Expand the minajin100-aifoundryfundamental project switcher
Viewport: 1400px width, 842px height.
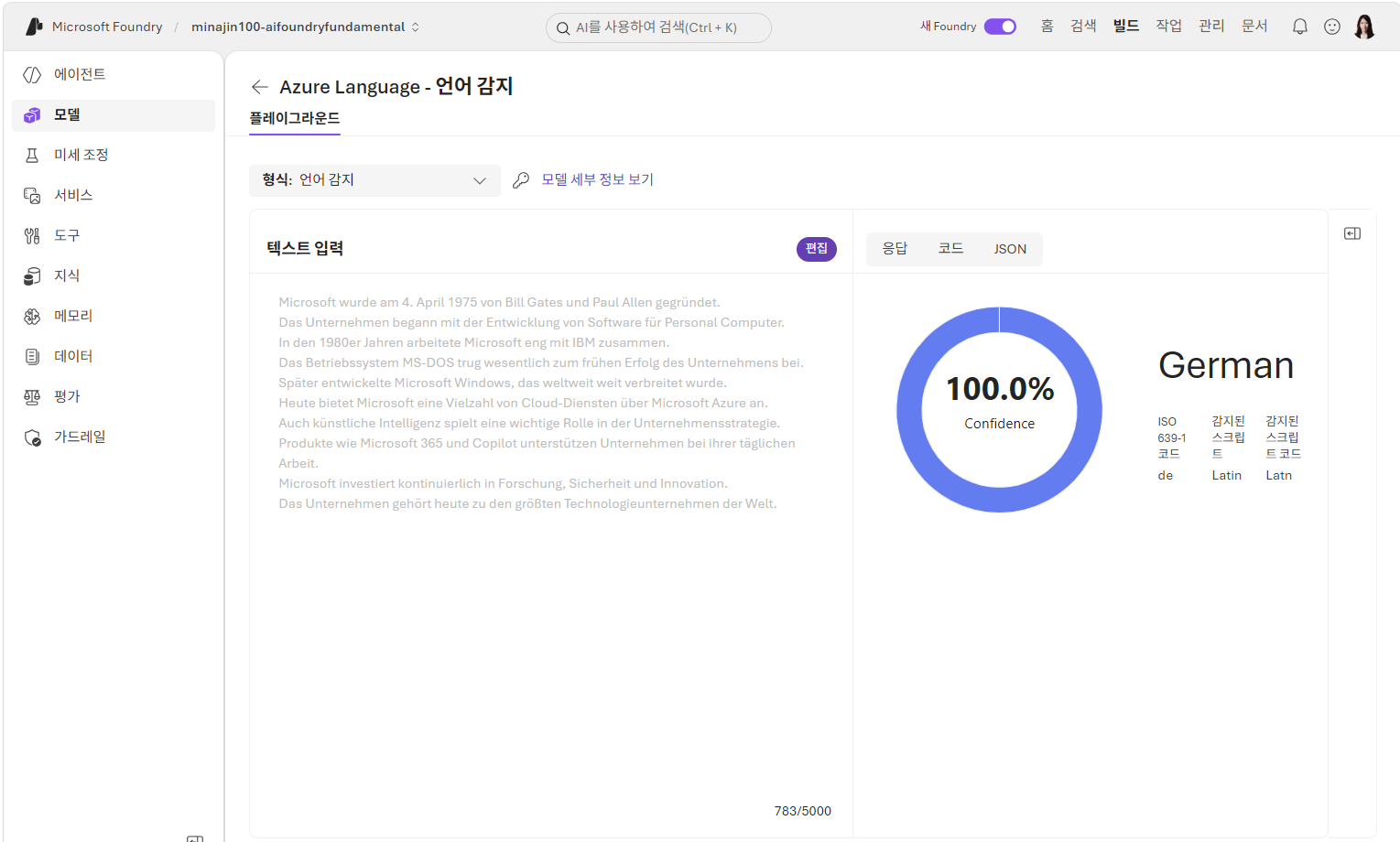click(306, 27)
